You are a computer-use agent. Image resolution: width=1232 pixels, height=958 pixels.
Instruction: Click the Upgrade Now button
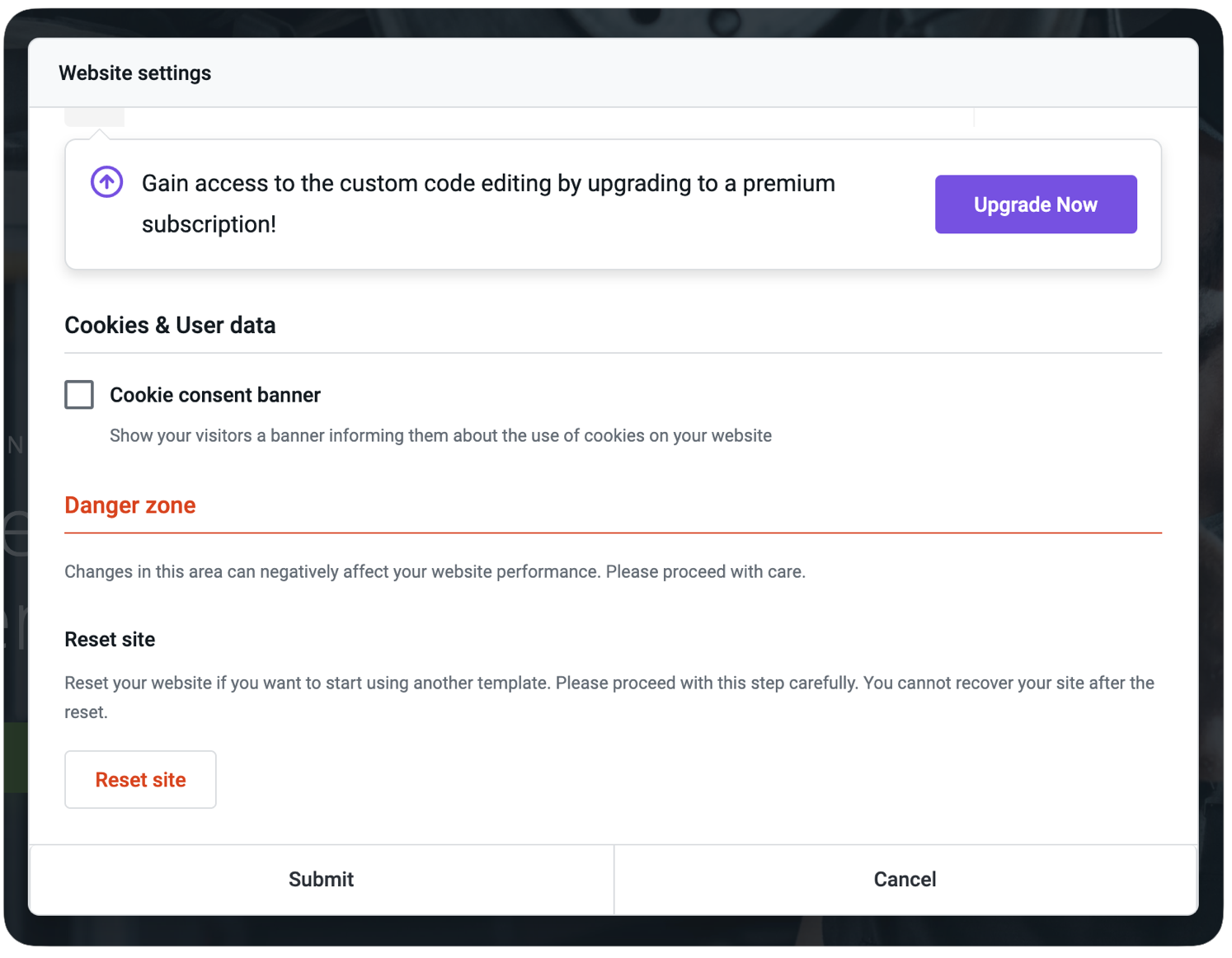point(1035,204)
